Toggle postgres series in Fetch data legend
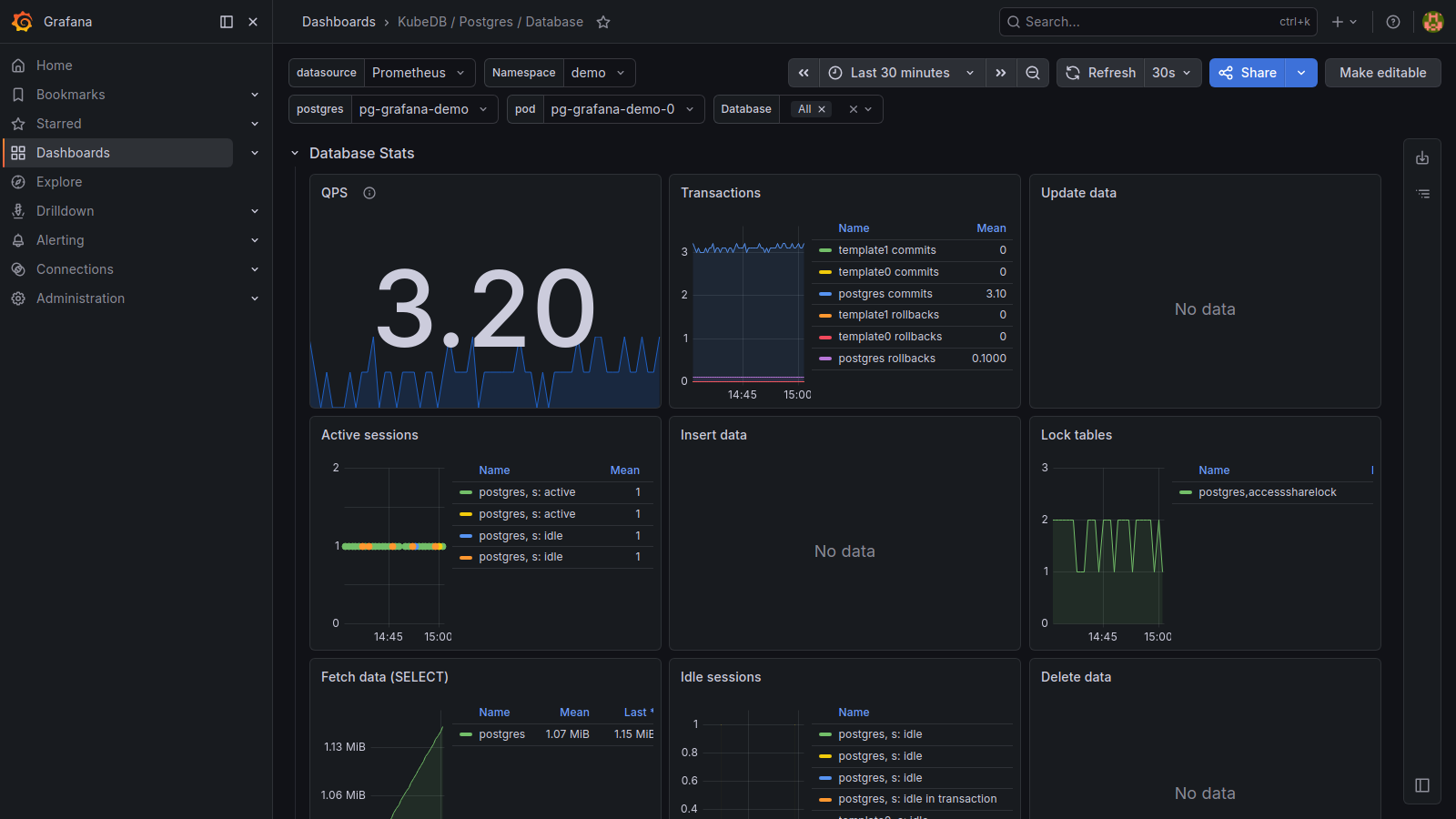The height and width of the screenshot is (819, 1456). click(x=501, y=734)
